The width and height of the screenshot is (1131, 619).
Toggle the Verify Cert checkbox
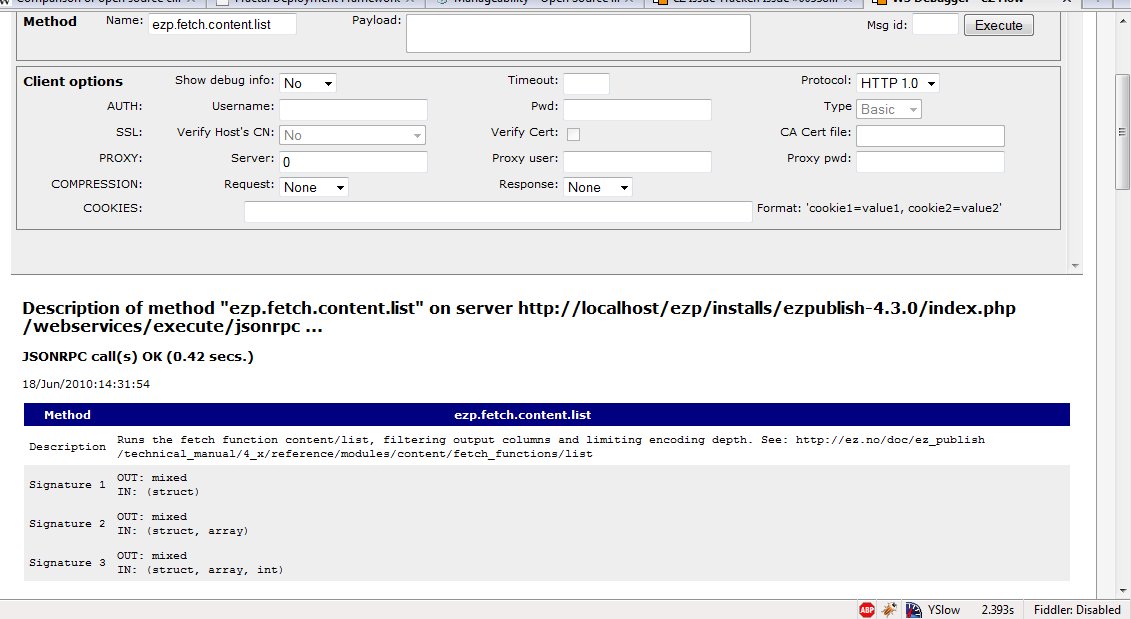click(x=574, y=134)
